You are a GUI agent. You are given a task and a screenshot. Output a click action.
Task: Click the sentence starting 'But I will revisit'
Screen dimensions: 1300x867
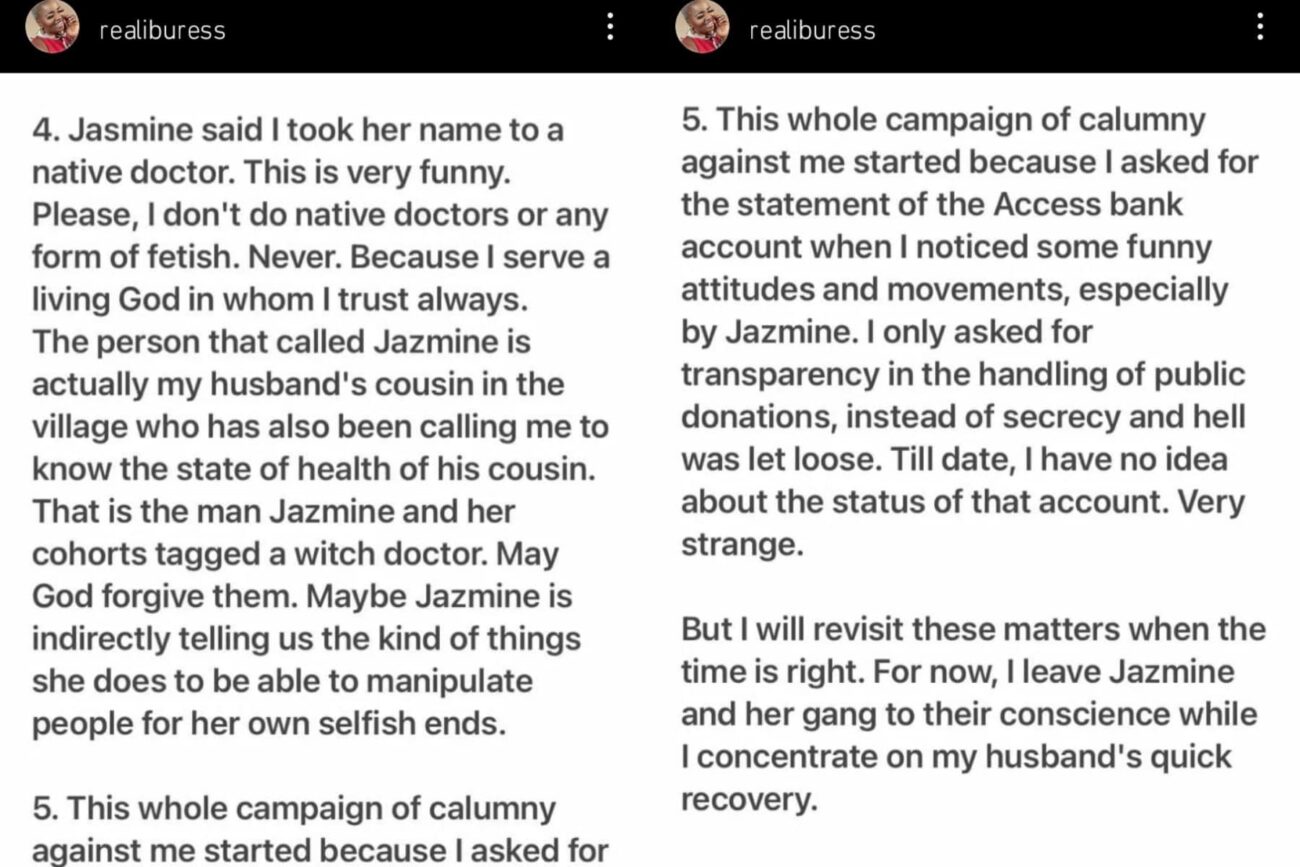(x=970, y=630)
